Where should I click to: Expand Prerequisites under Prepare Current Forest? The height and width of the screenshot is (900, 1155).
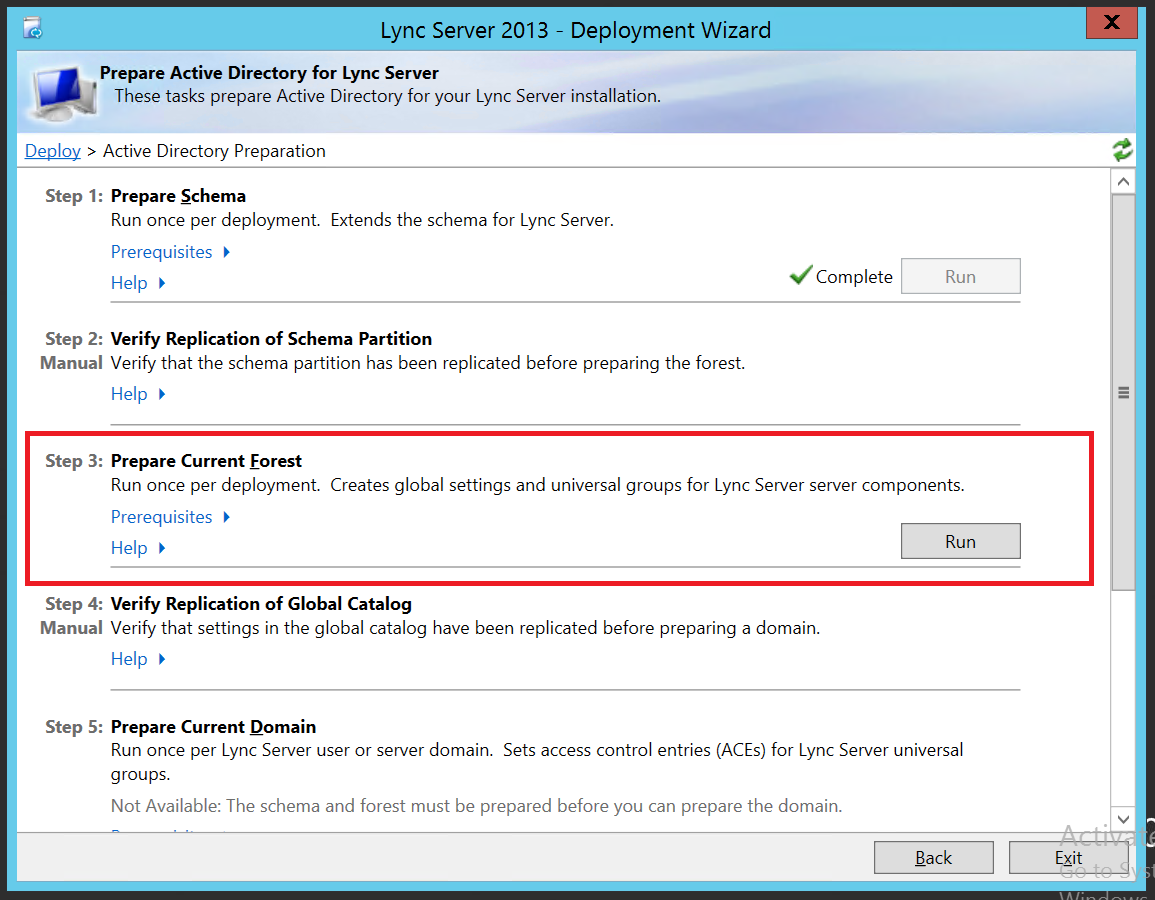tap(171, 517)
